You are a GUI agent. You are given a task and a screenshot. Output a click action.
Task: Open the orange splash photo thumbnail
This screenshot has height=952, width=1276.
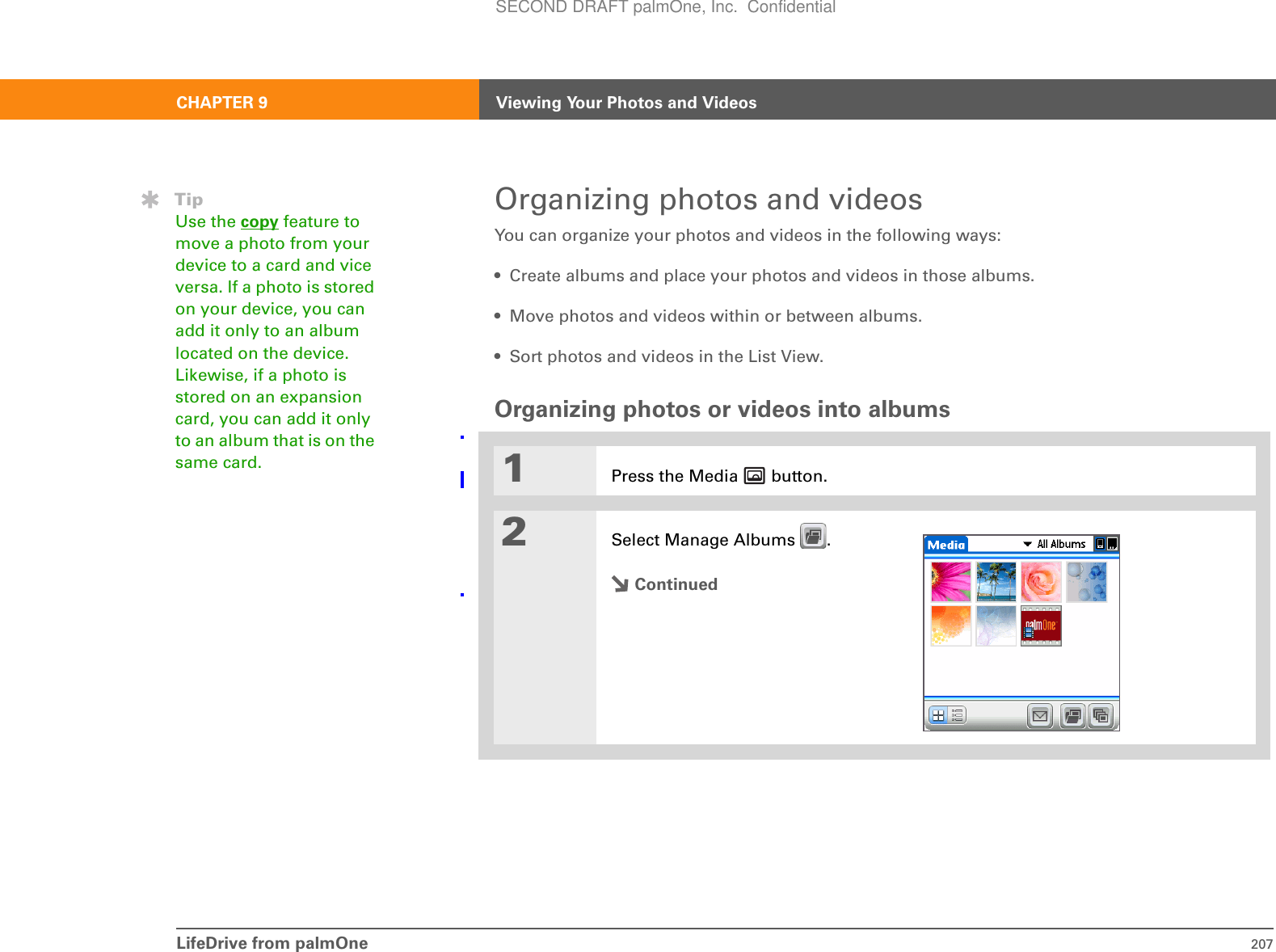point(951,626)
